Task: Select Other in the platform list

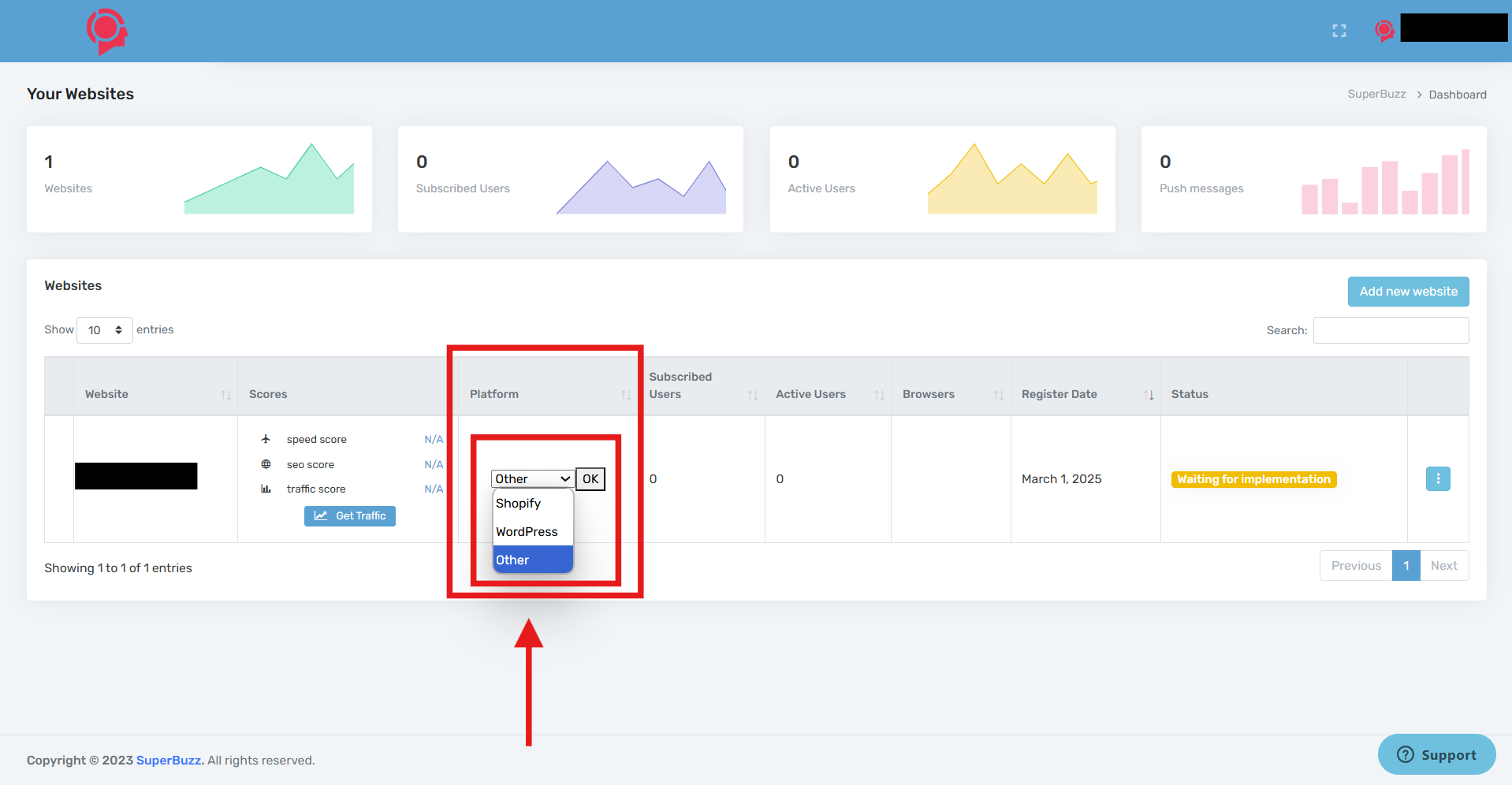Action: coord(513,560)
